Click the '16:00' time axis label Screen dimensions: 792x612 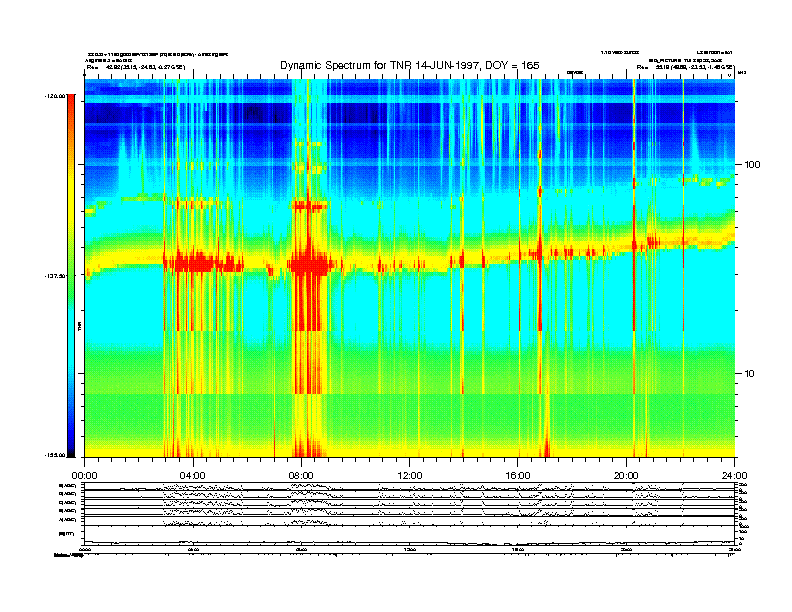(x=518, y=476)
